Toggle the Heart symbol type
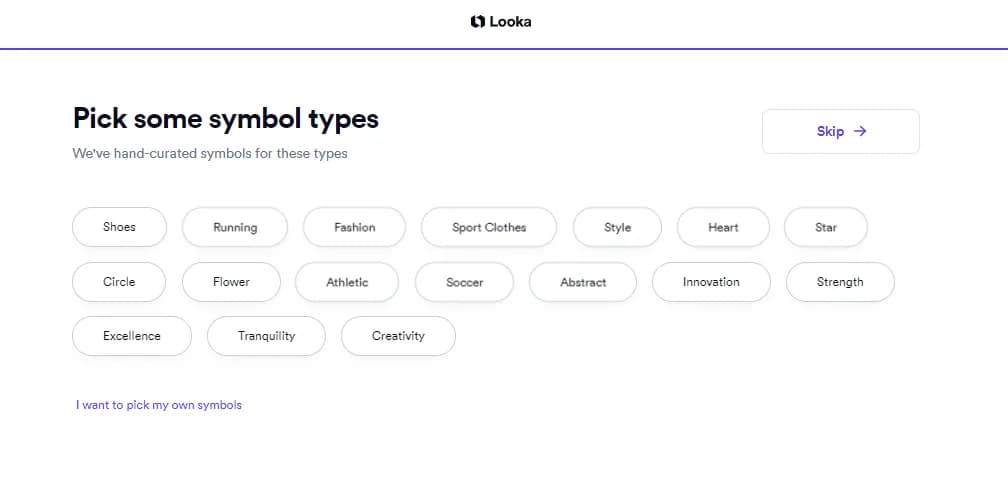The height and width of the screenshot is (478, 1008). (723, 227)
